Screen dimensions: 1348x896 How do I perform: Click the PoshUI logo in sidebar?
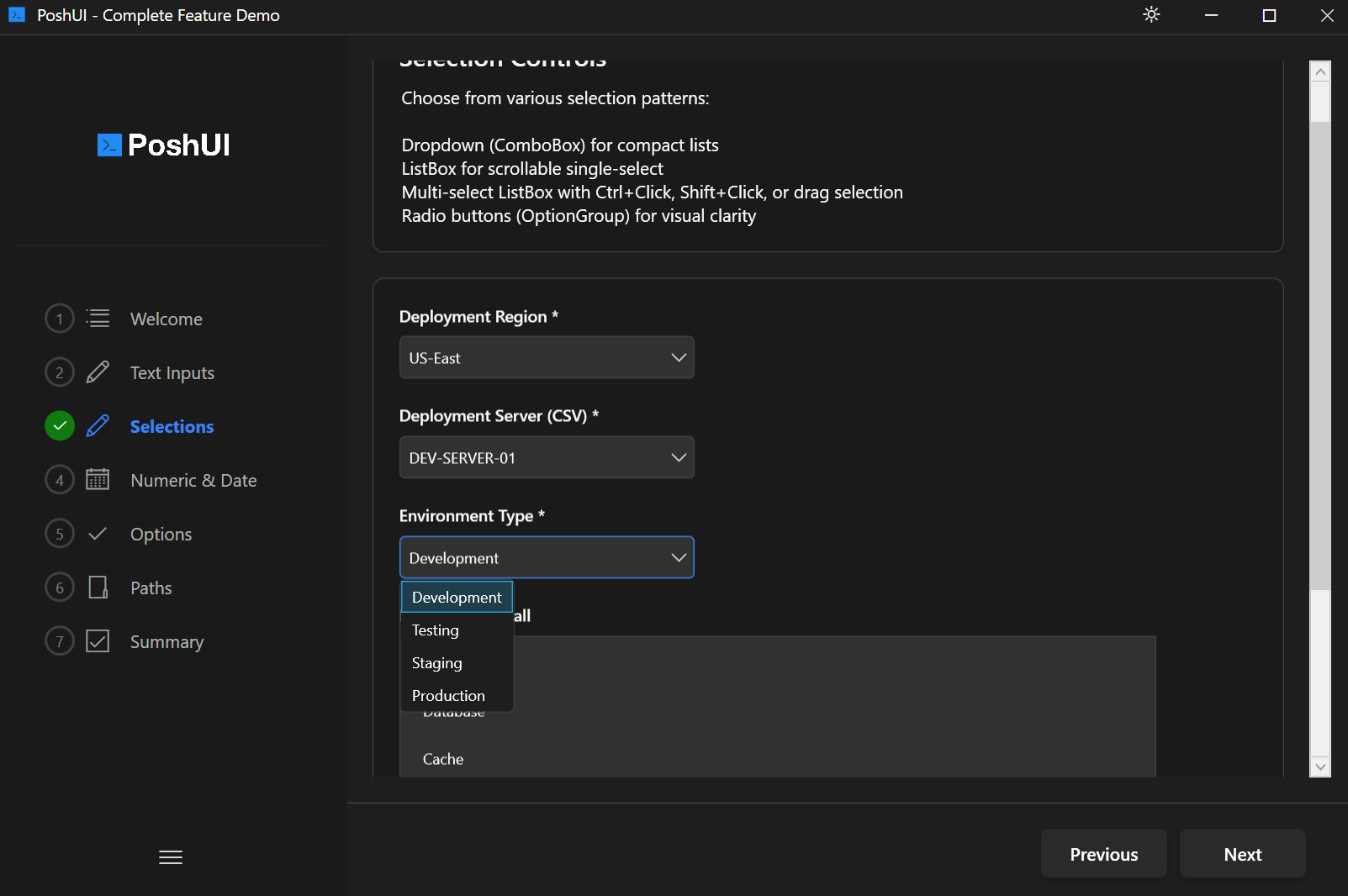click(164, 145)
